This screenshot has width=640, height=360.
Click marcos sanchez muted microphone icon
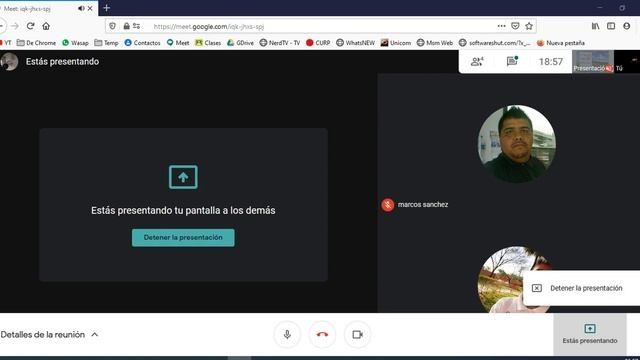[x=388, y=204]
